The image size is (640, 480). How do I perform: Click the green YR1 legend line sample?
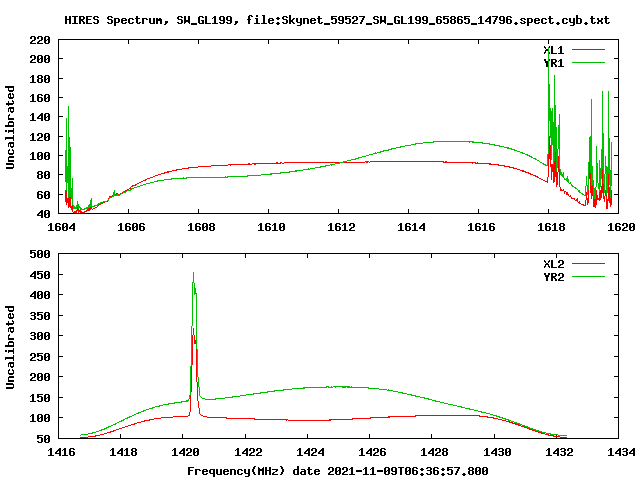click(588, 63)
